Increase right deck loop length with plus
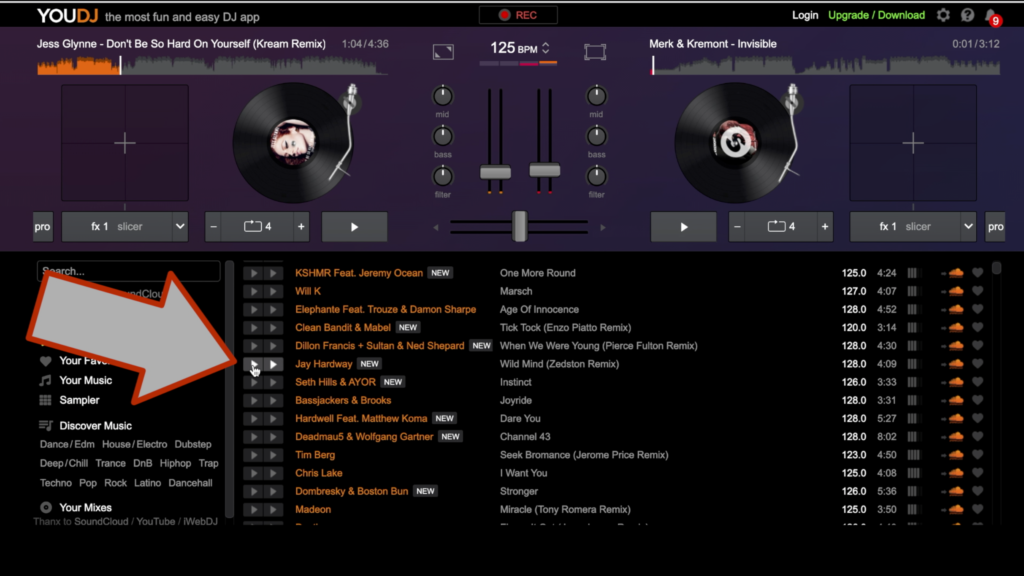This screenshot has width=1024, height=576. click(825, 227)
